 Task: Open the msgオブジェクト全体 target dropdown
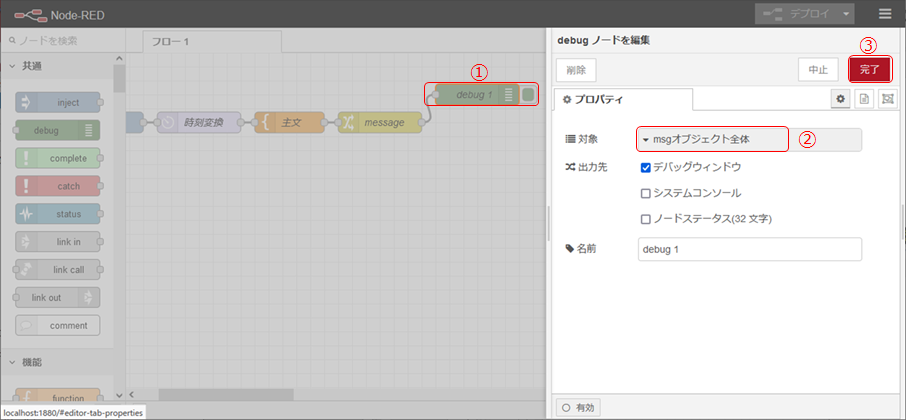click(x=712, y=139)
